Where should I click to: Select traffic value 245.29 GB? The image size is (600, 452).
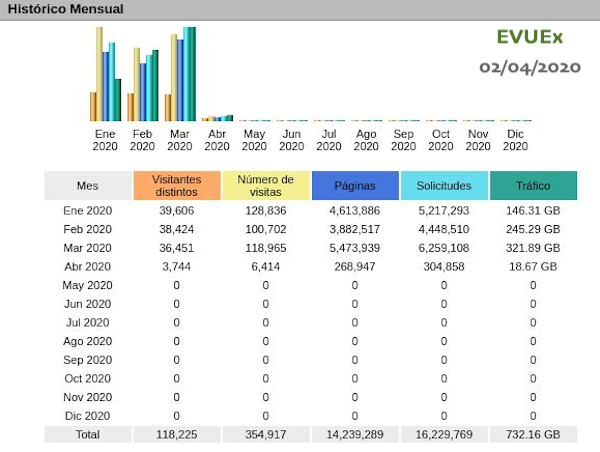[x=533, y=229]
